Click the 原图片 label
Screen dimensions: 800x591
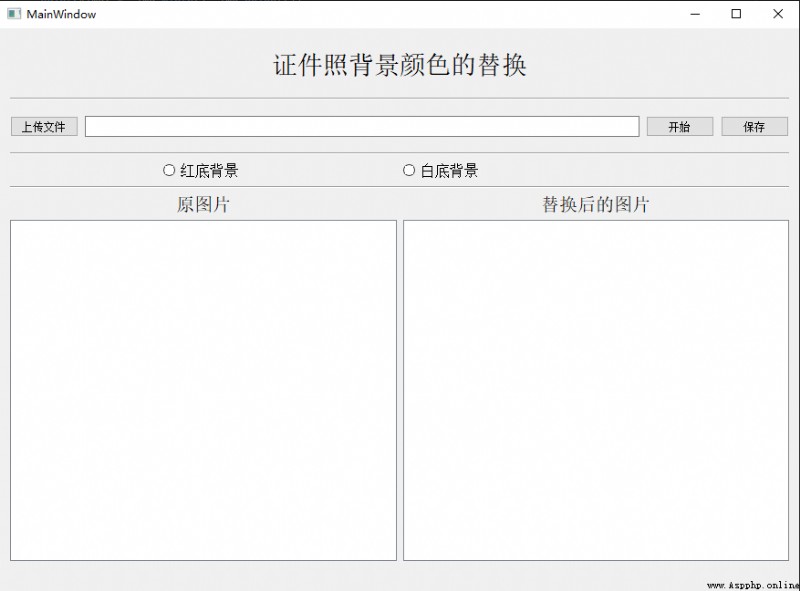tap(203, 205)
